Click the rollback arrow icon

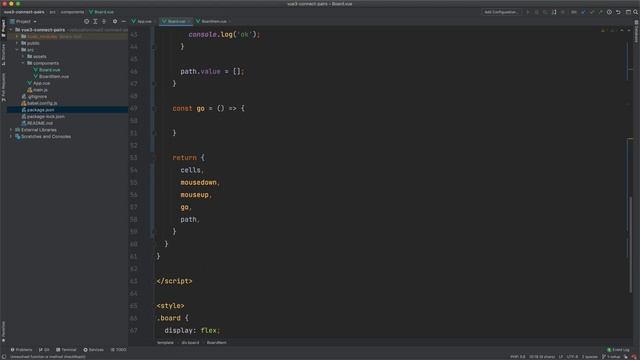[618, 12]
